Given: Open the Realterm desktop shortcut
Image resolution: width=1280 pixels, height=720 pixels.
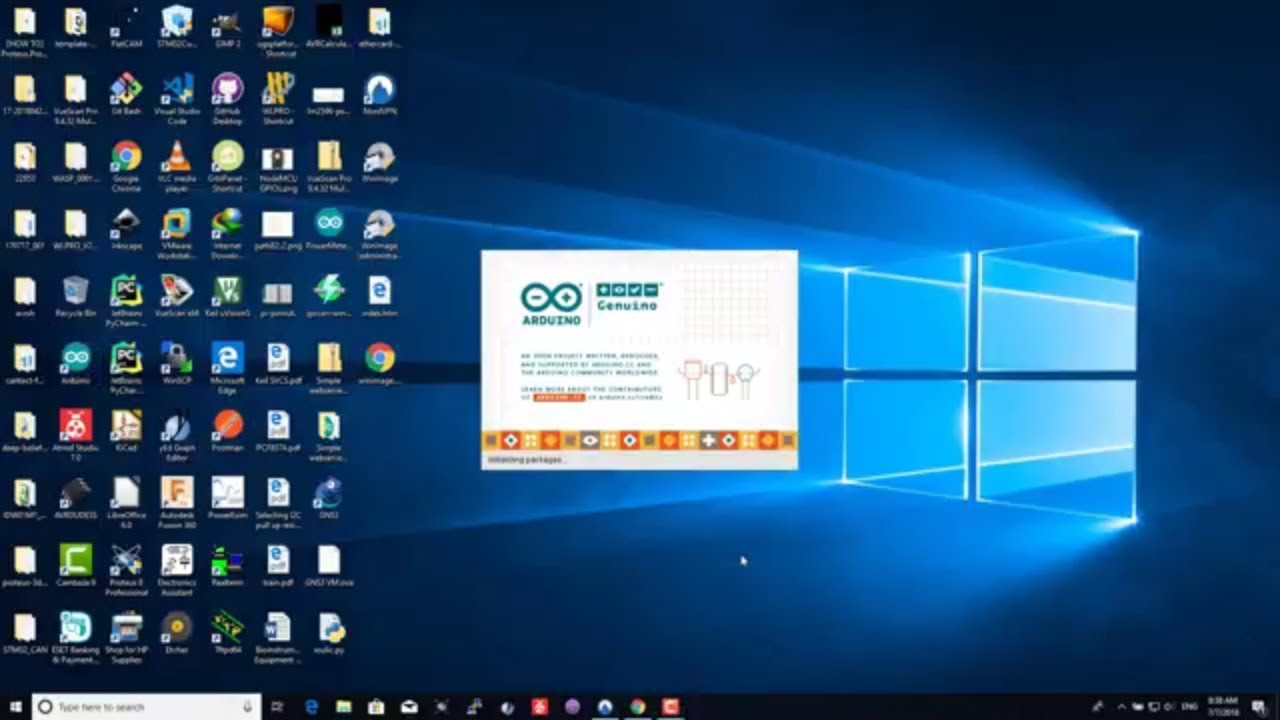Looking at the screenshot, I should pos(227,567).
